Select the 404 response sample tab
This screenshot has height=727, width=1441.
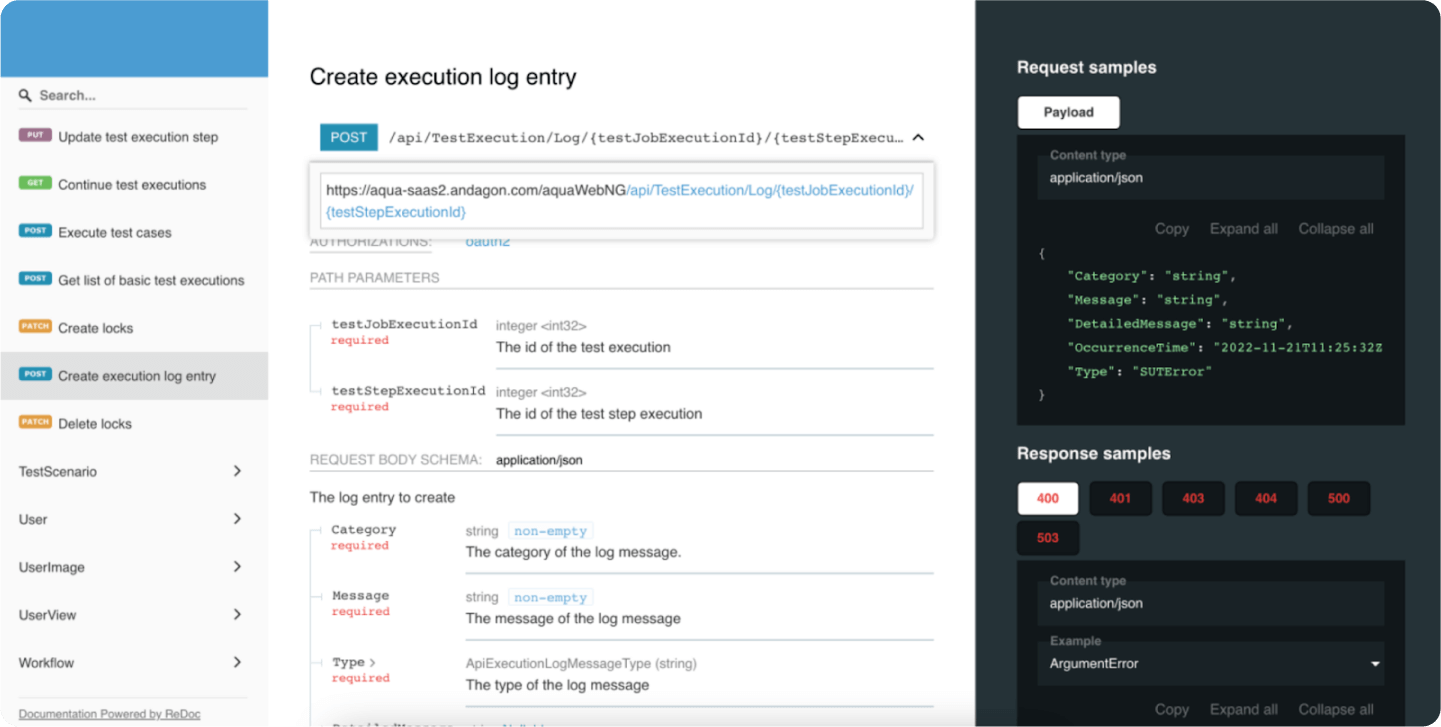pyautogui.click(x=1265, y=498)
